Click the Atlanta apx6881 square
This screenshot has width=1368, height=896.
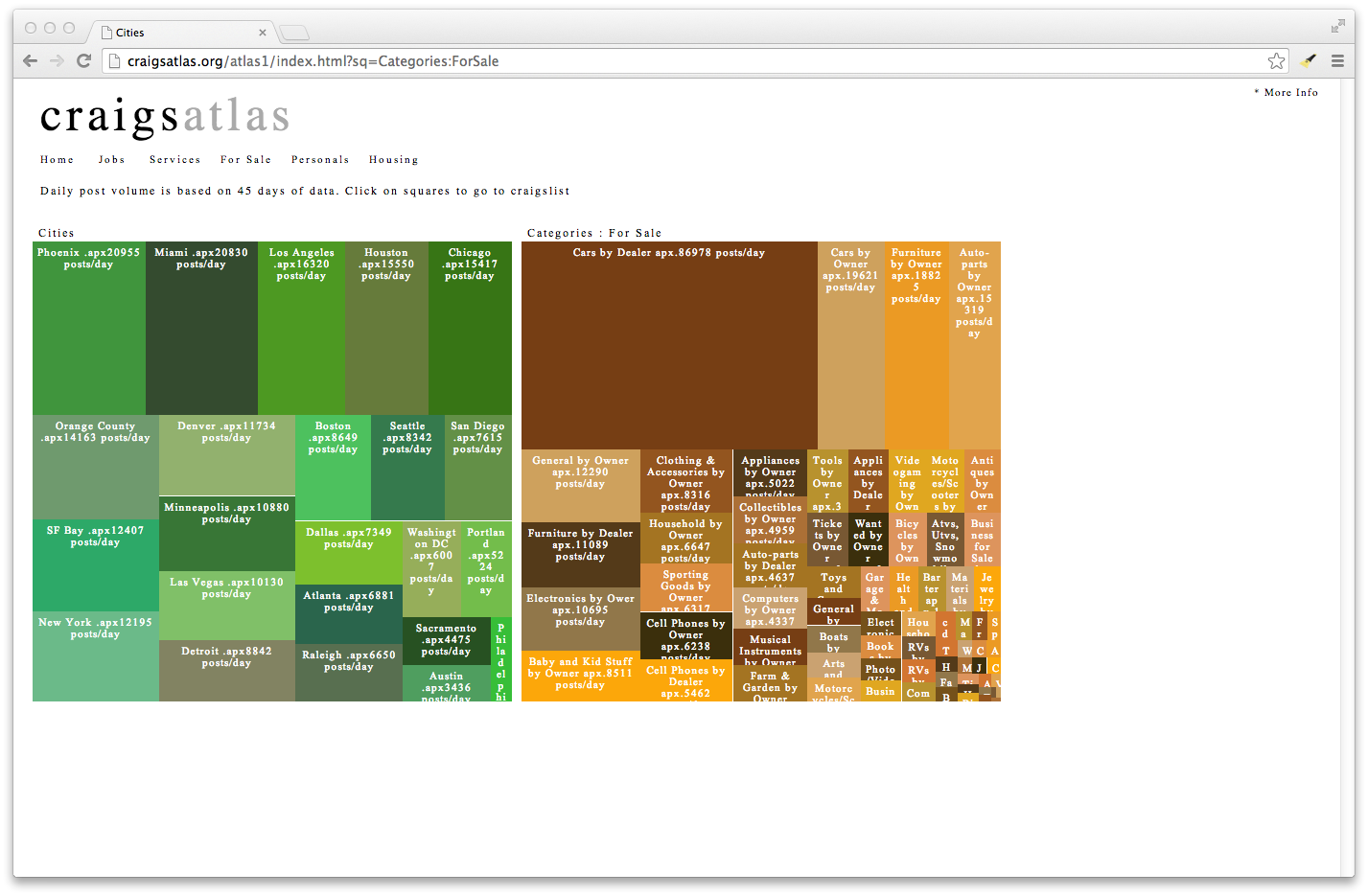tap(349, 614)
